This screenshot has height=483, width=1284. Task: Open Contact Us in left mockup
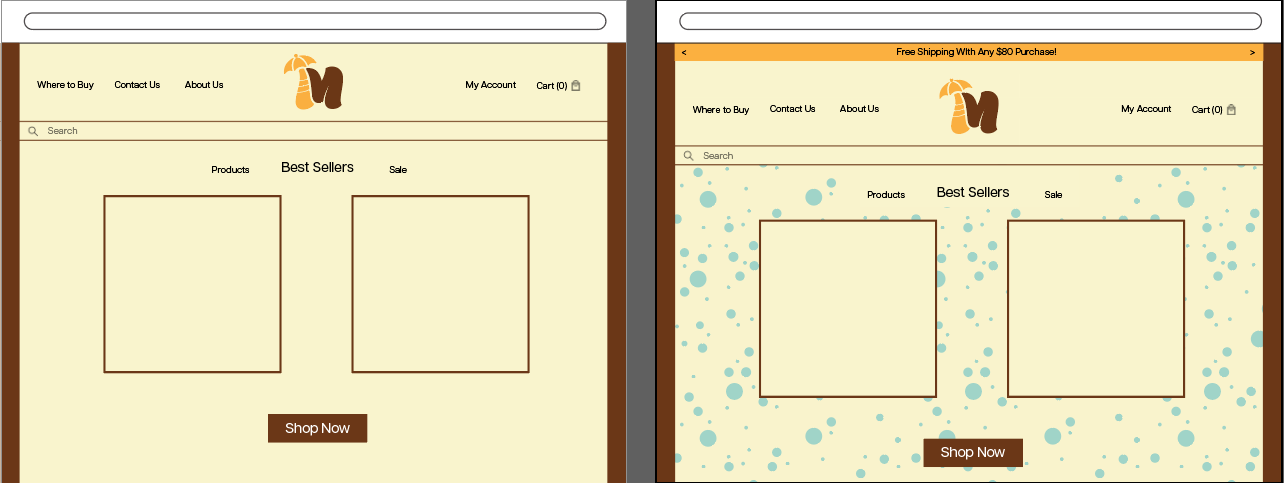(x=137, y=85)
